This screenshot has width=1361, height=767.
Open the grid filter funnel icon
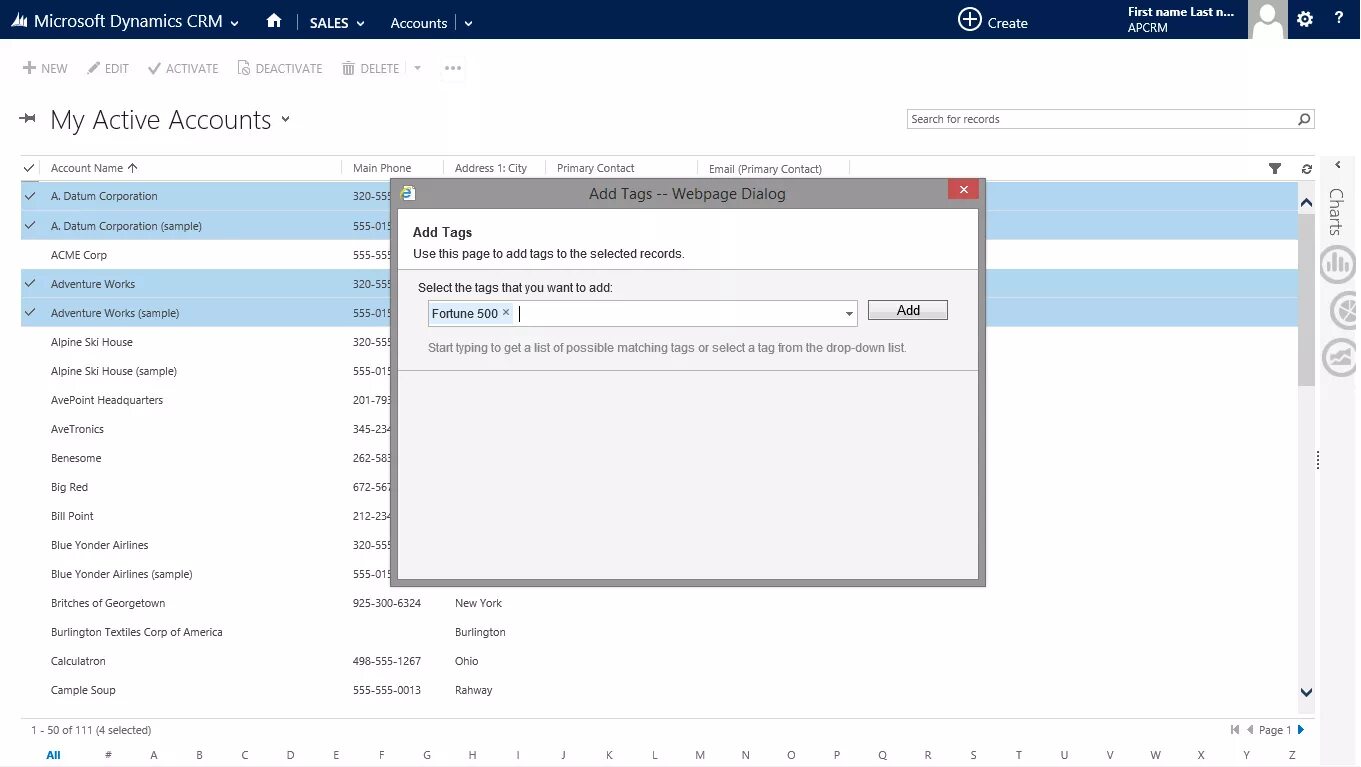tap(1275, 169)
